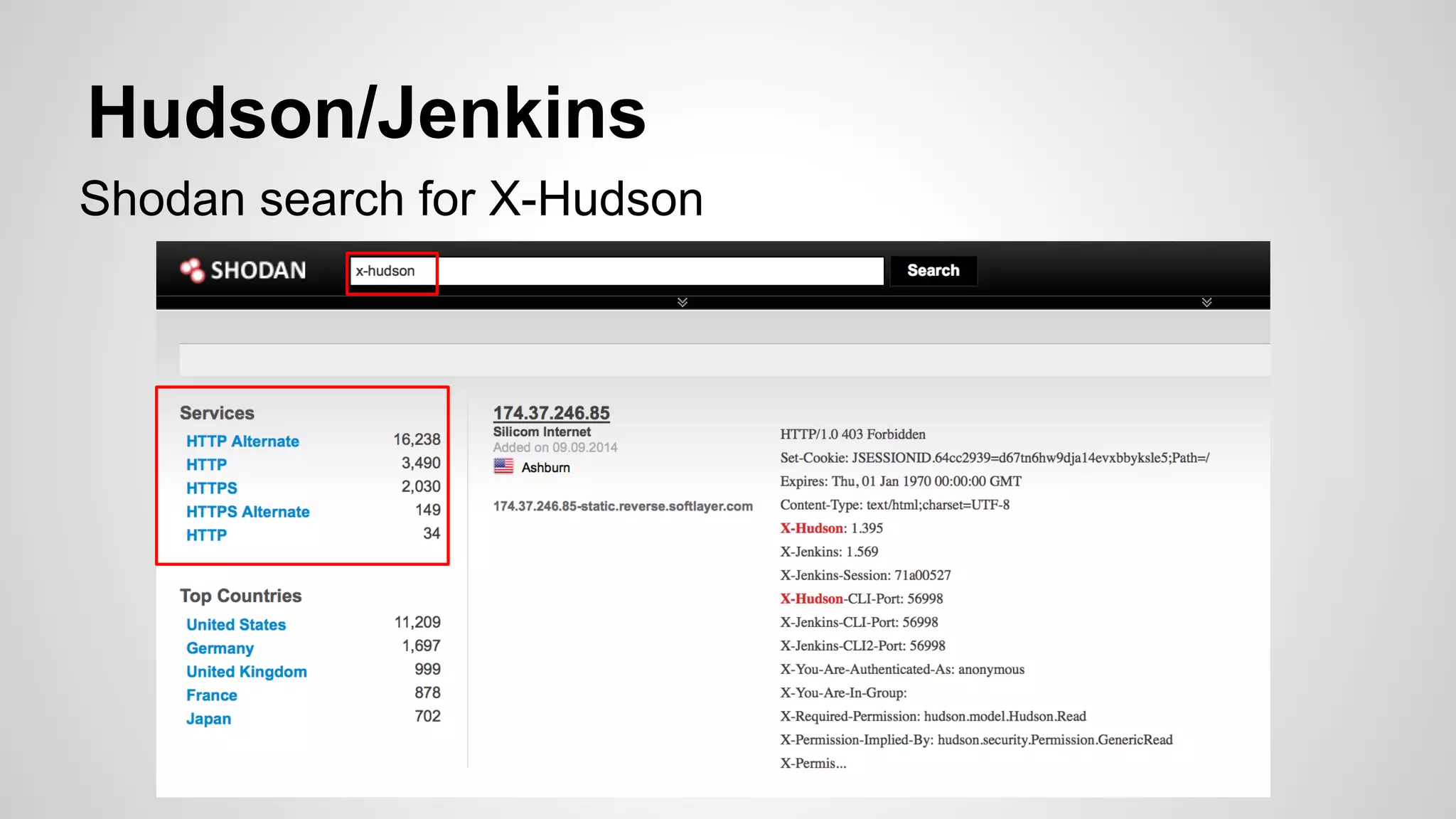Click the Silicom Internet organization name
This screenshot has height=819, width=1456.
pyautogui.click(x=542, y=432)
